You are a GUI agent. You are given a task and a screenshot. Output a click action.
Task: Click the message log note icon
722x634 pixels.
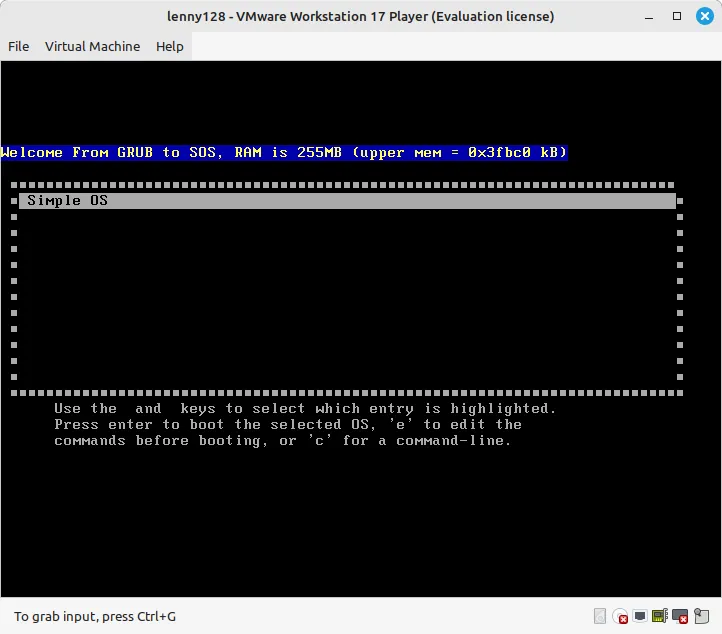pyautogui.click(x=701, y=616)
